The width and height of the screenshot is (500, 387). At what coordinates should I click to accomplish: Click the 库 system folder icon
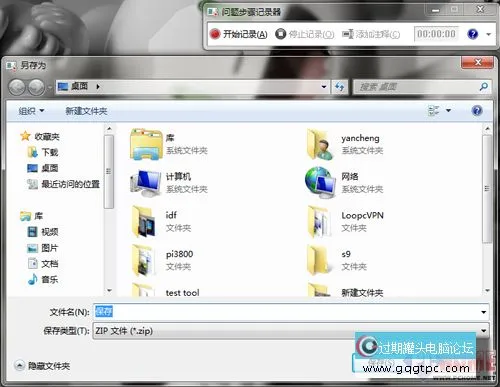[146, 144]
